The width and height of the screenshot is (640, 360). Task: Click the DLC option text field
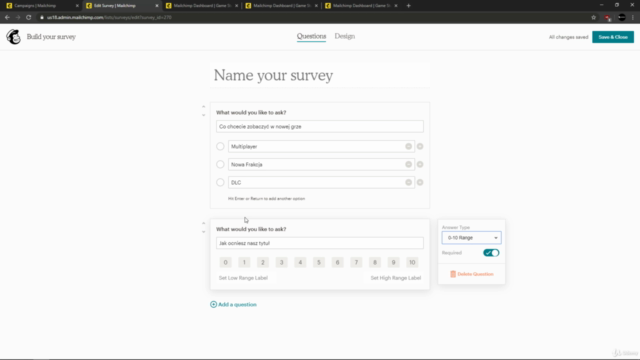pos(321,182)
